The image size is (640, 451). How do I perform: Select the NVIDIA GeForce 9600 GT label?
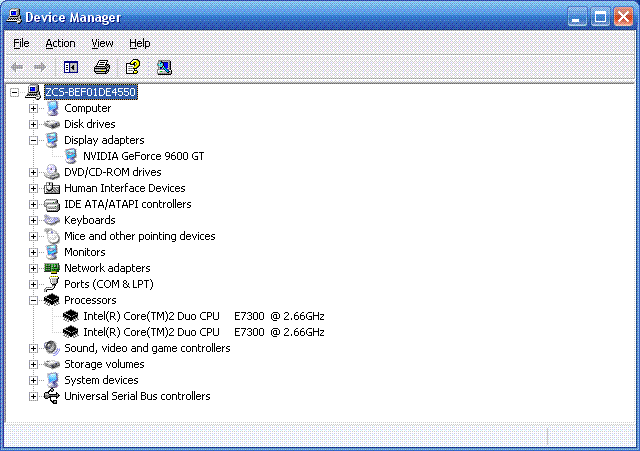pos(144,156)
